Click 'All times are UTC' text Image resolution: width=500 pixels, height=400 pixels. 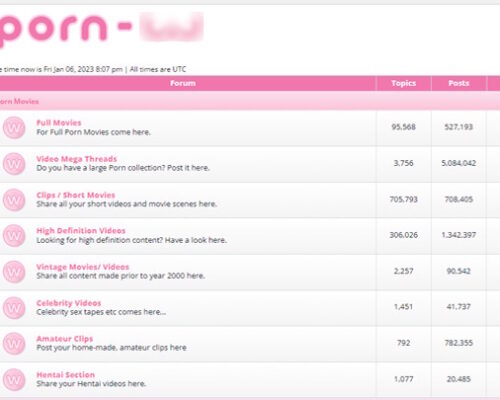(x=158, y=69)
